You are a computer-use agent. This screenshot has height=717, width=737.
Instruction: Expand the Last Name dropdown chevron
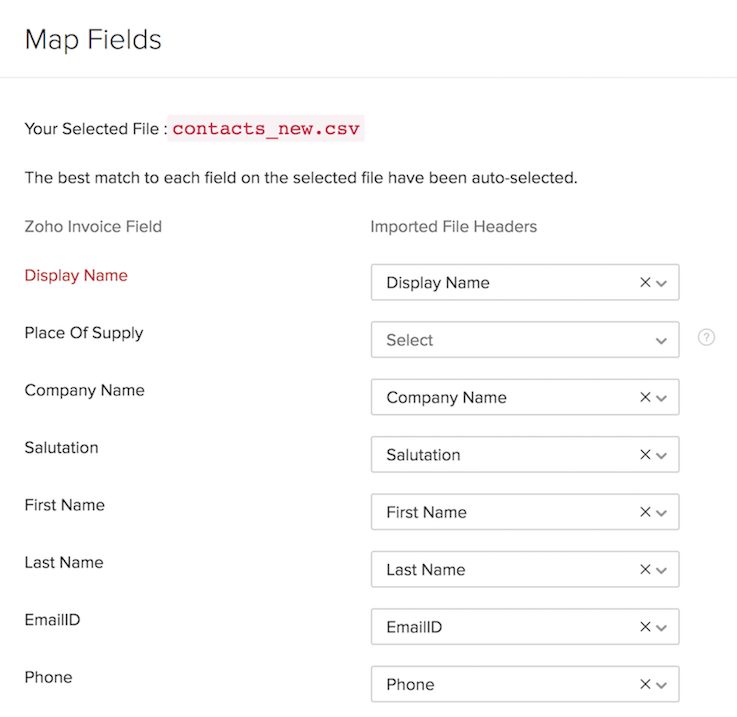(662, 570)
